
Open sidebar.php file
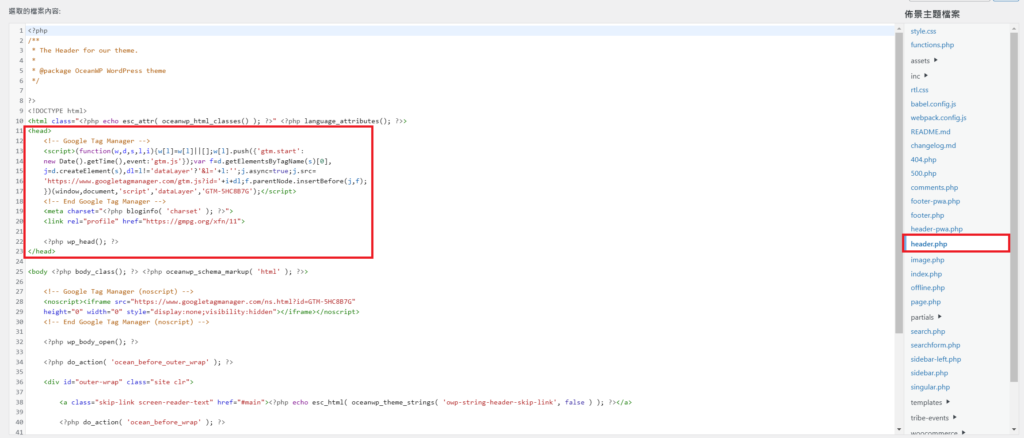(x=929, y=373)
